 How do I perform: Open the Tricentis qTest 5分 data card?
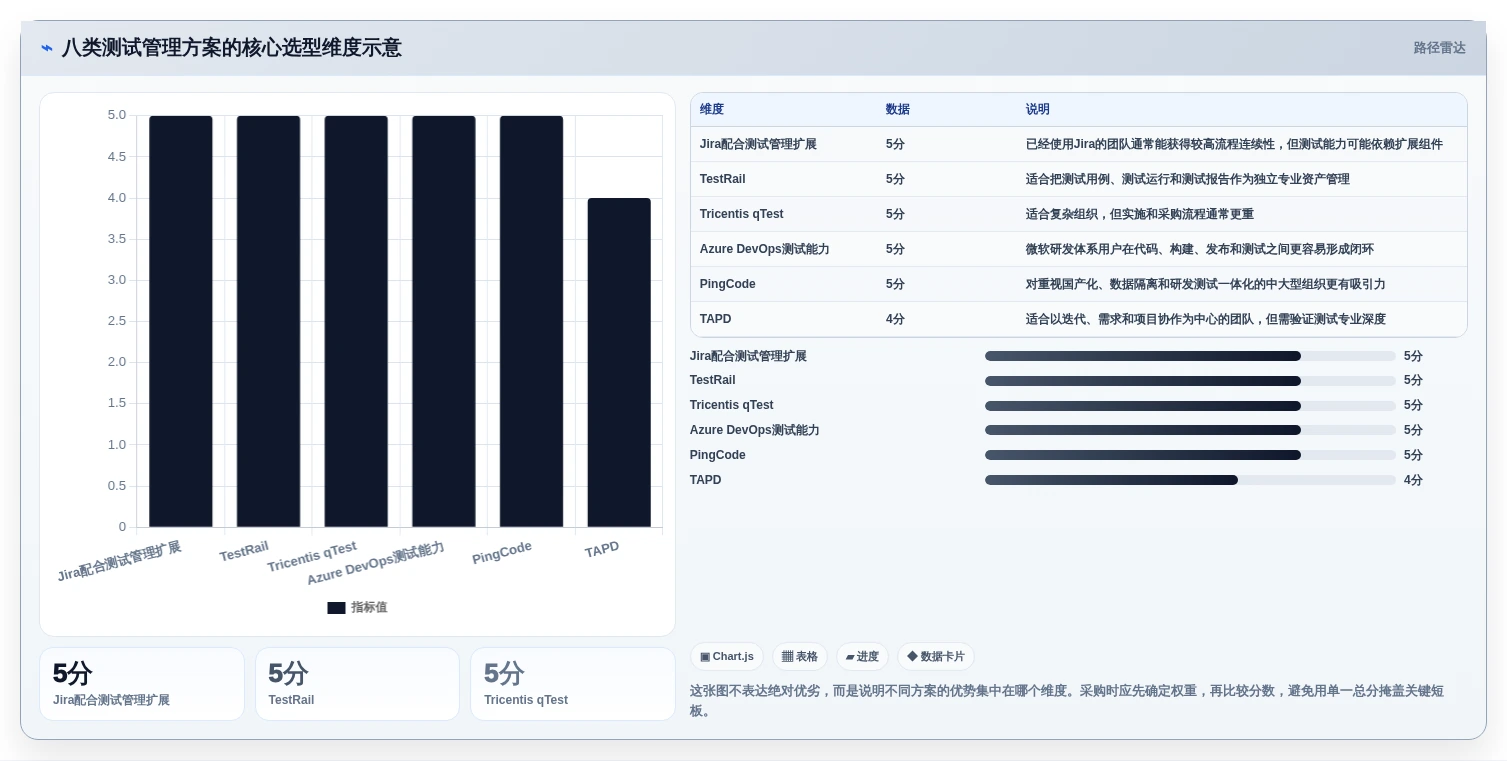coord(573,684)
